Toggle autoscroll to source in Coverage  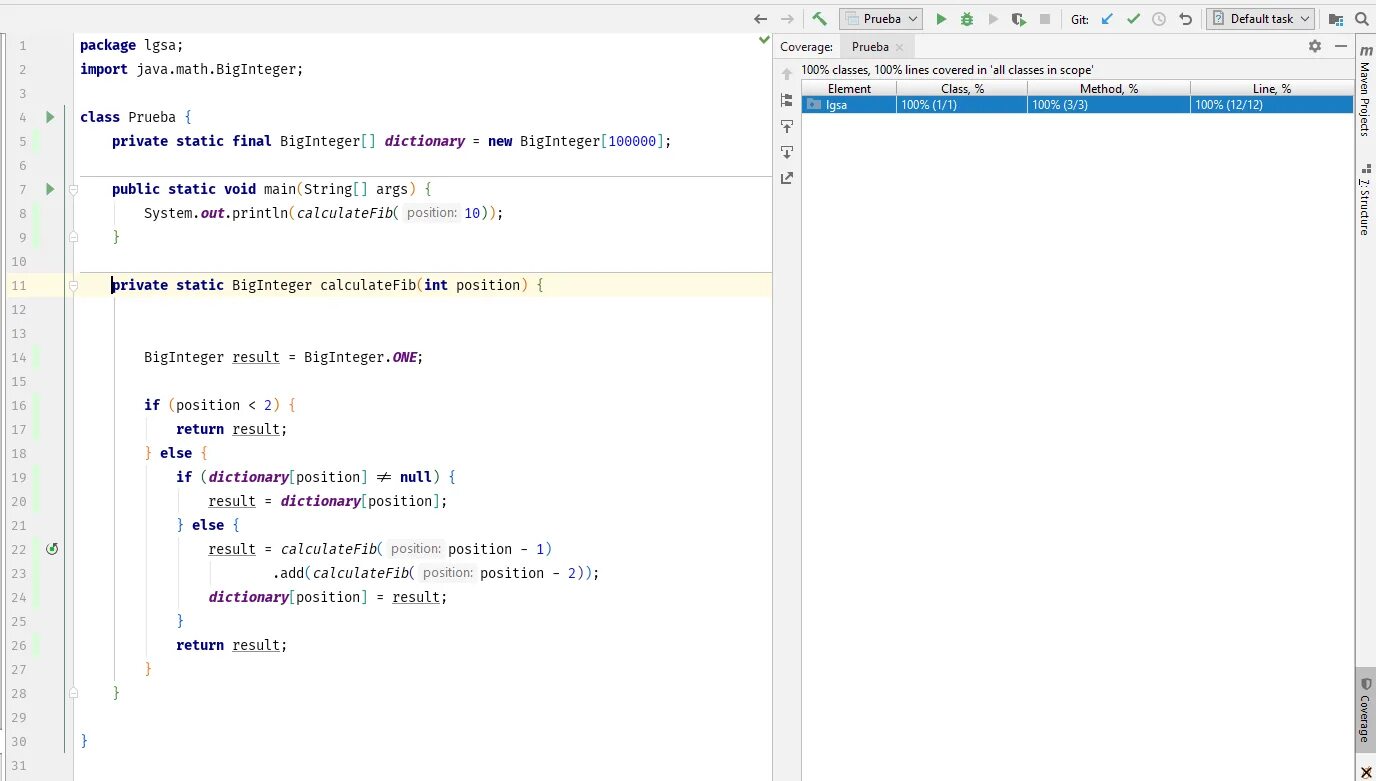787,126
